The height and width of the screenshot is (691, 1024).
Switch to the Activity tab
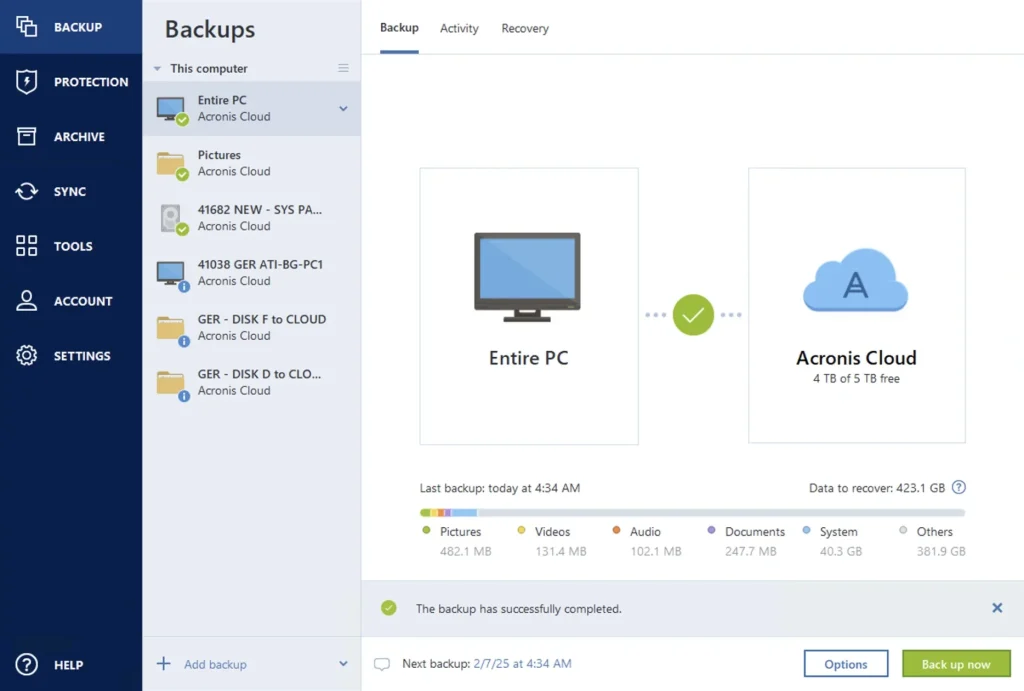point(459,28)
